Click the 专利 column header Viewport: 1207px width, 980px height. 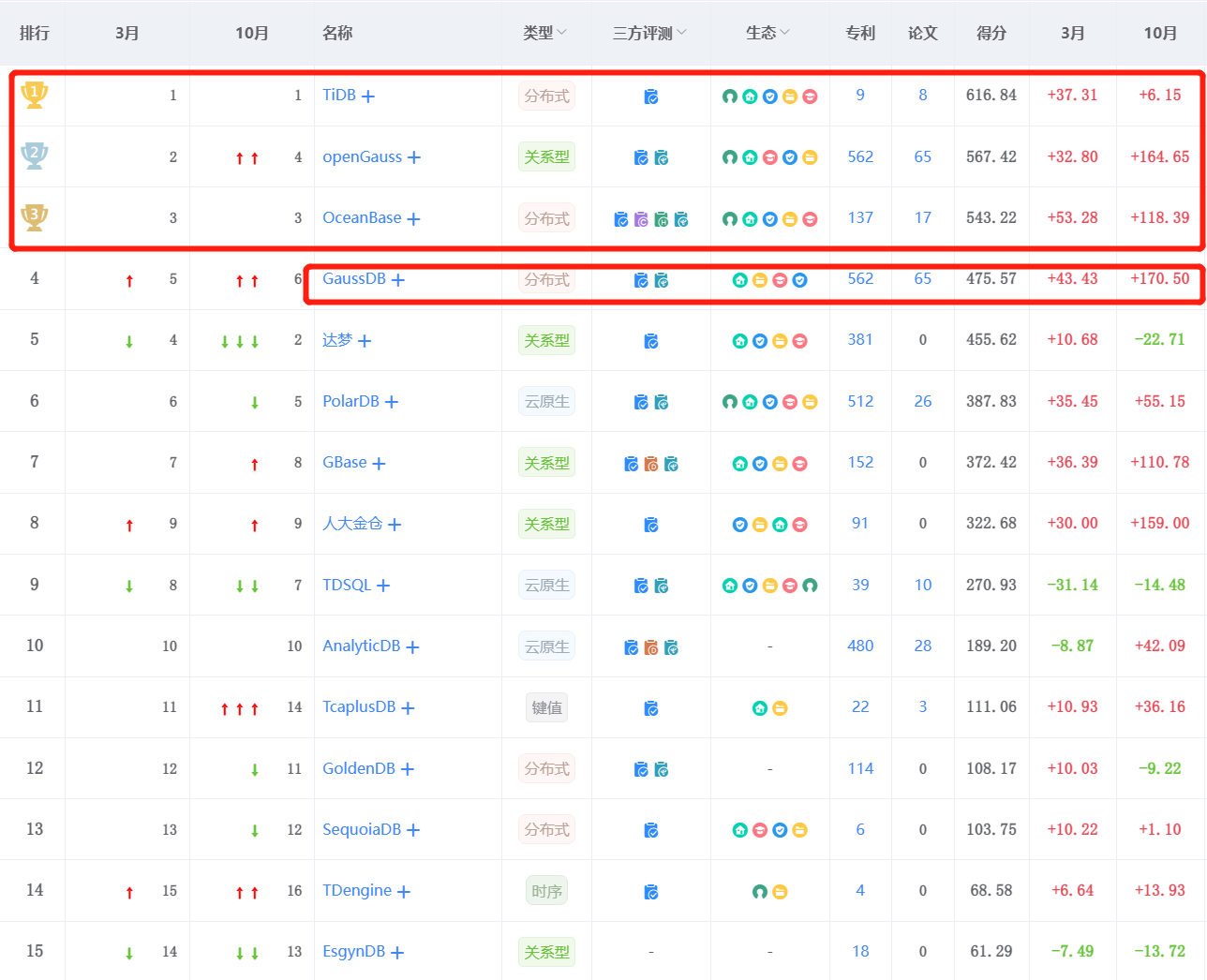pos(860,33)
